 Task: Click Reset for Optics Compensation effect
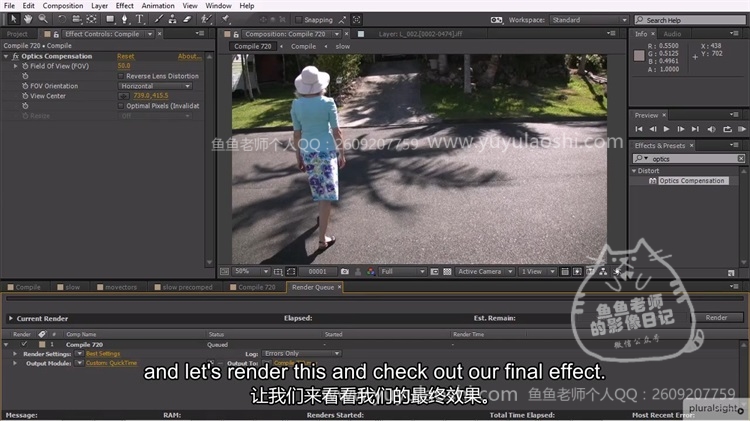point(126,56)
